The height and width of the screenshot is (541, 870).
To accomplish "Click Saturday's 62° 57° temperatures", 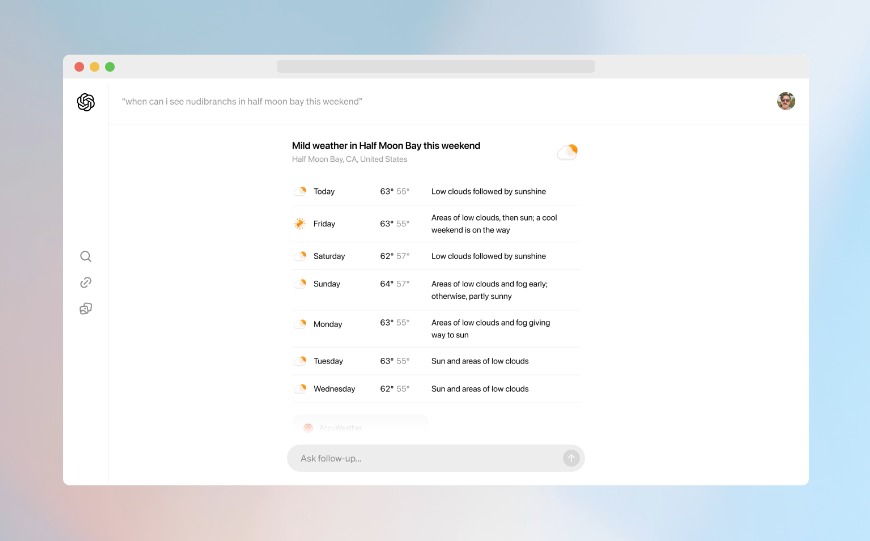I will [x=394, y=256].
